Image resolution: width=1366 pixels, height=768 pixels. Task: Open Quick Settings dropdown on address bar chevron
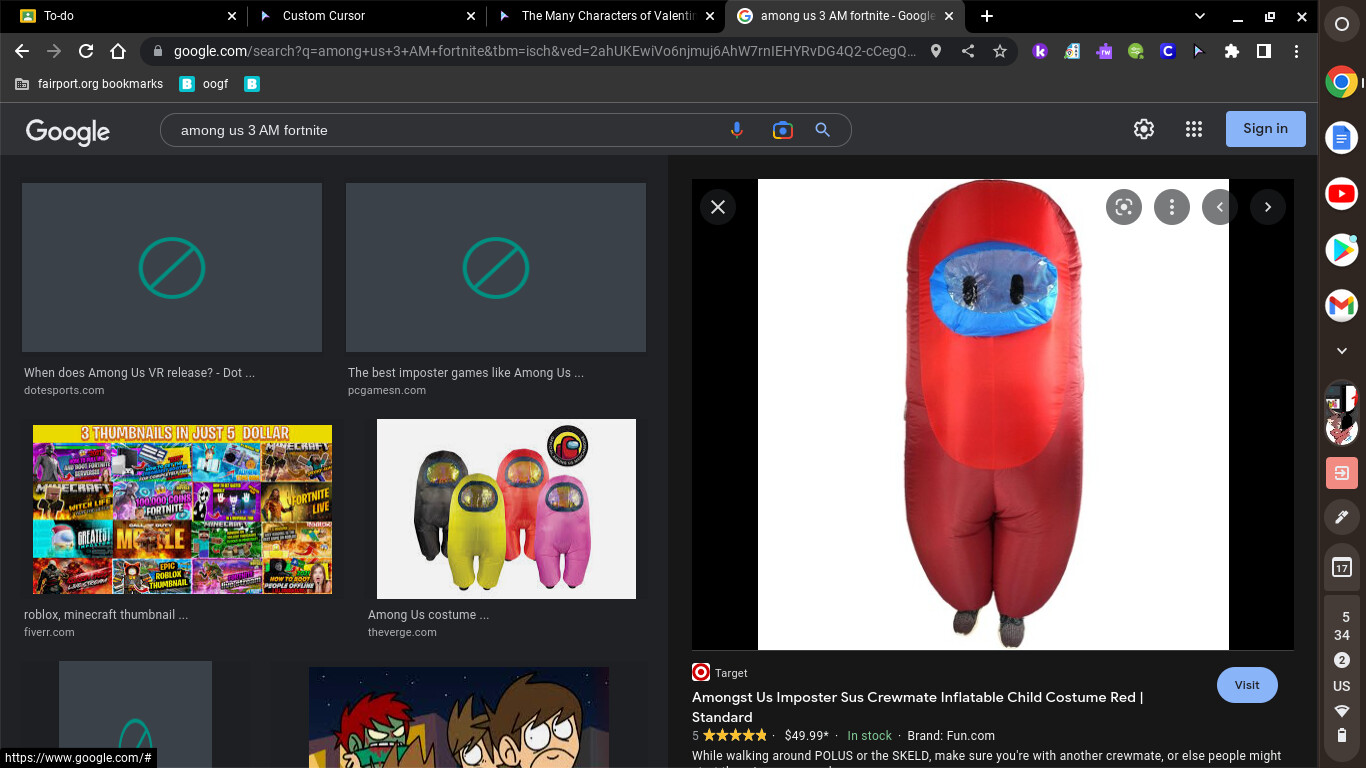1198,16
